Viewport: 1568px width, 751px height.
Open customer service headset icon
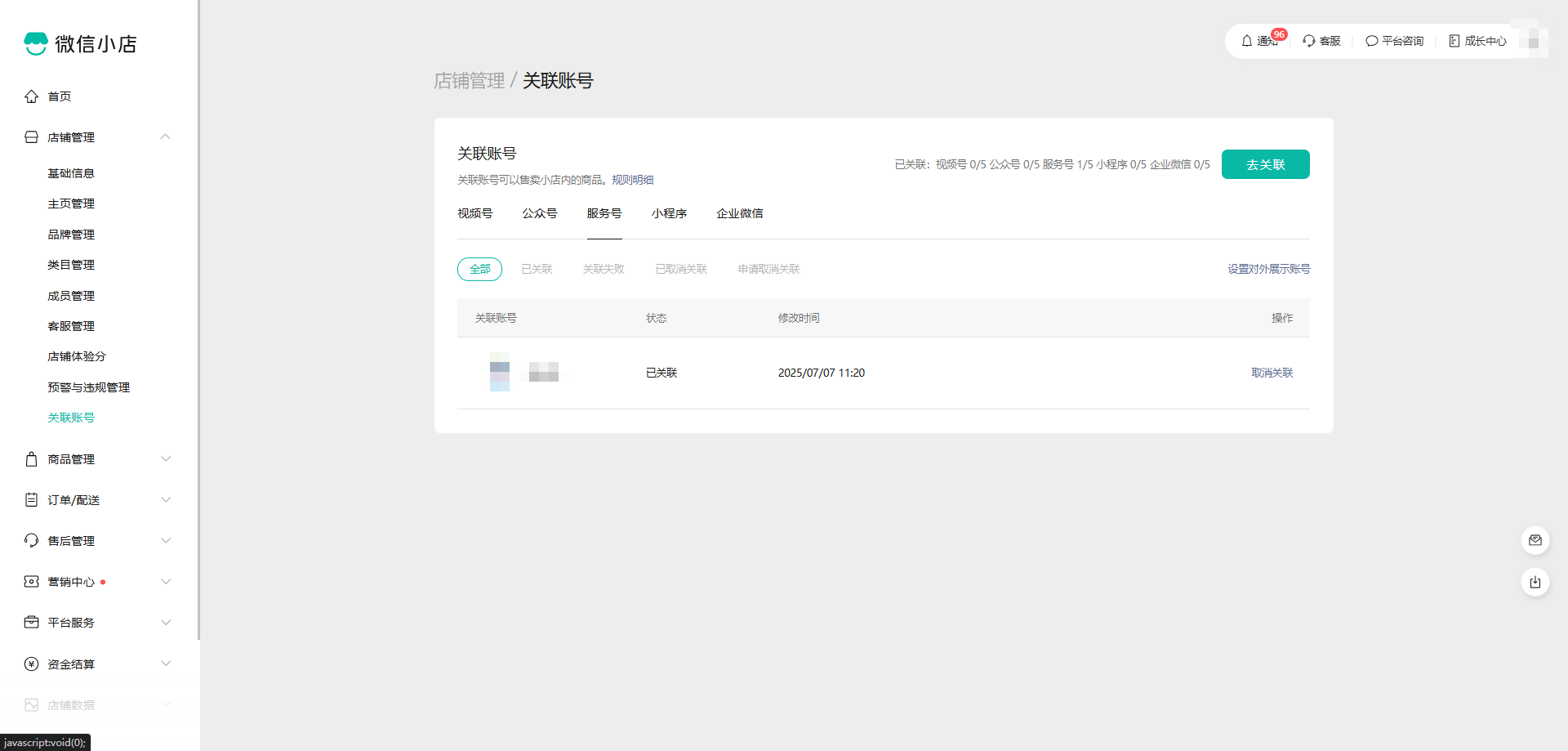click(x=1309, y=41)
